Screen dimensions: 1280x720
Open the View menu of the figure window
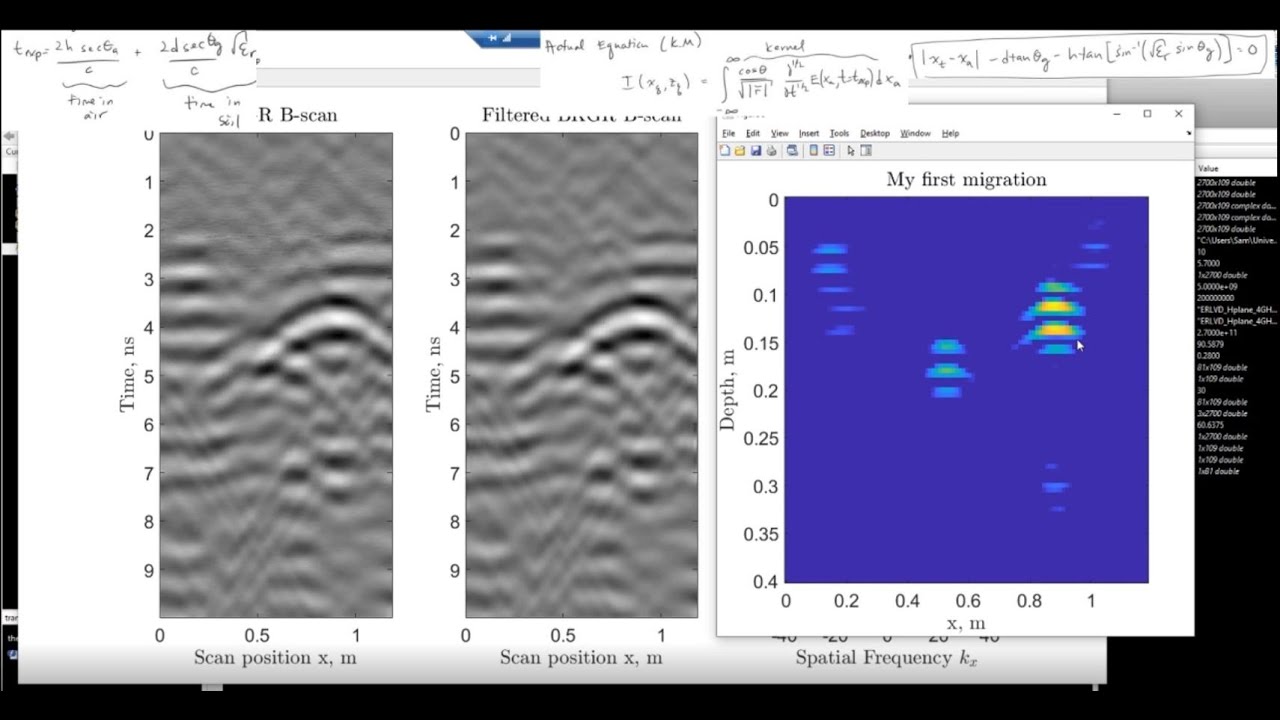point(780,133)
